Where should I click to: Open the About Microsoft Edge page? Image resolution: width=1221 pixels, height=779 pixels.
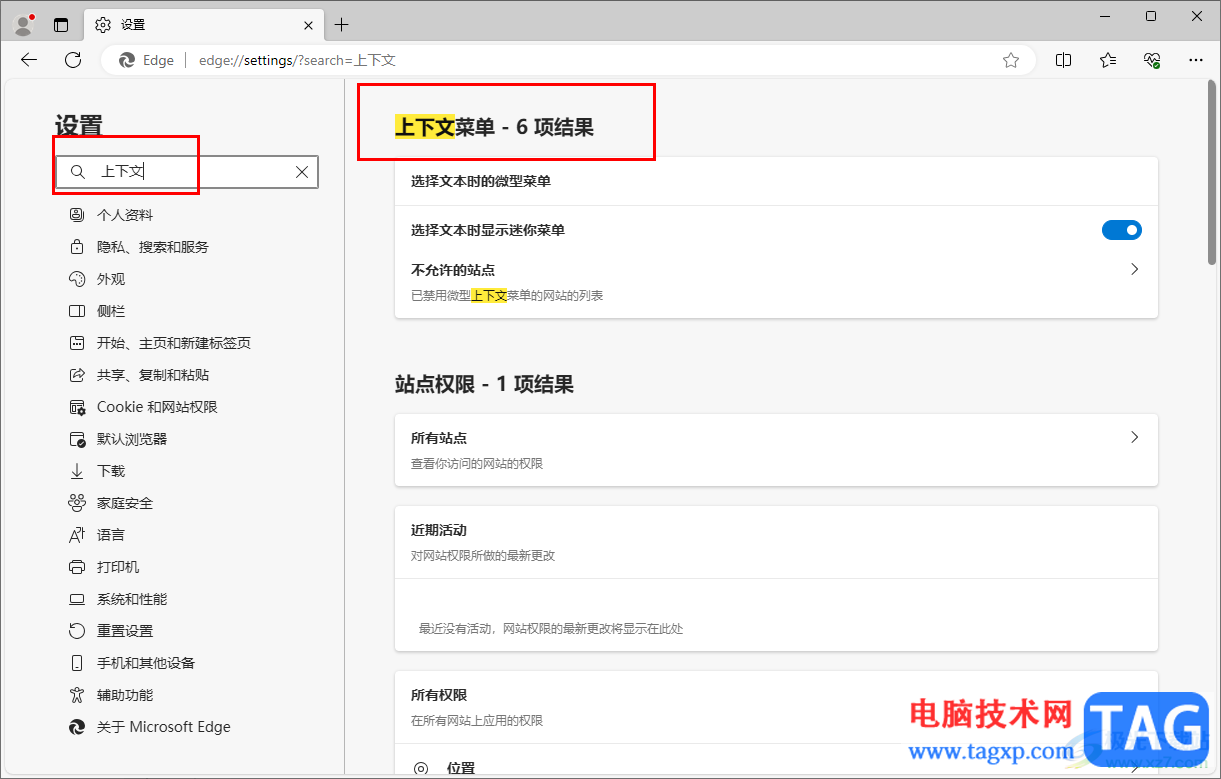click(163, 727)
